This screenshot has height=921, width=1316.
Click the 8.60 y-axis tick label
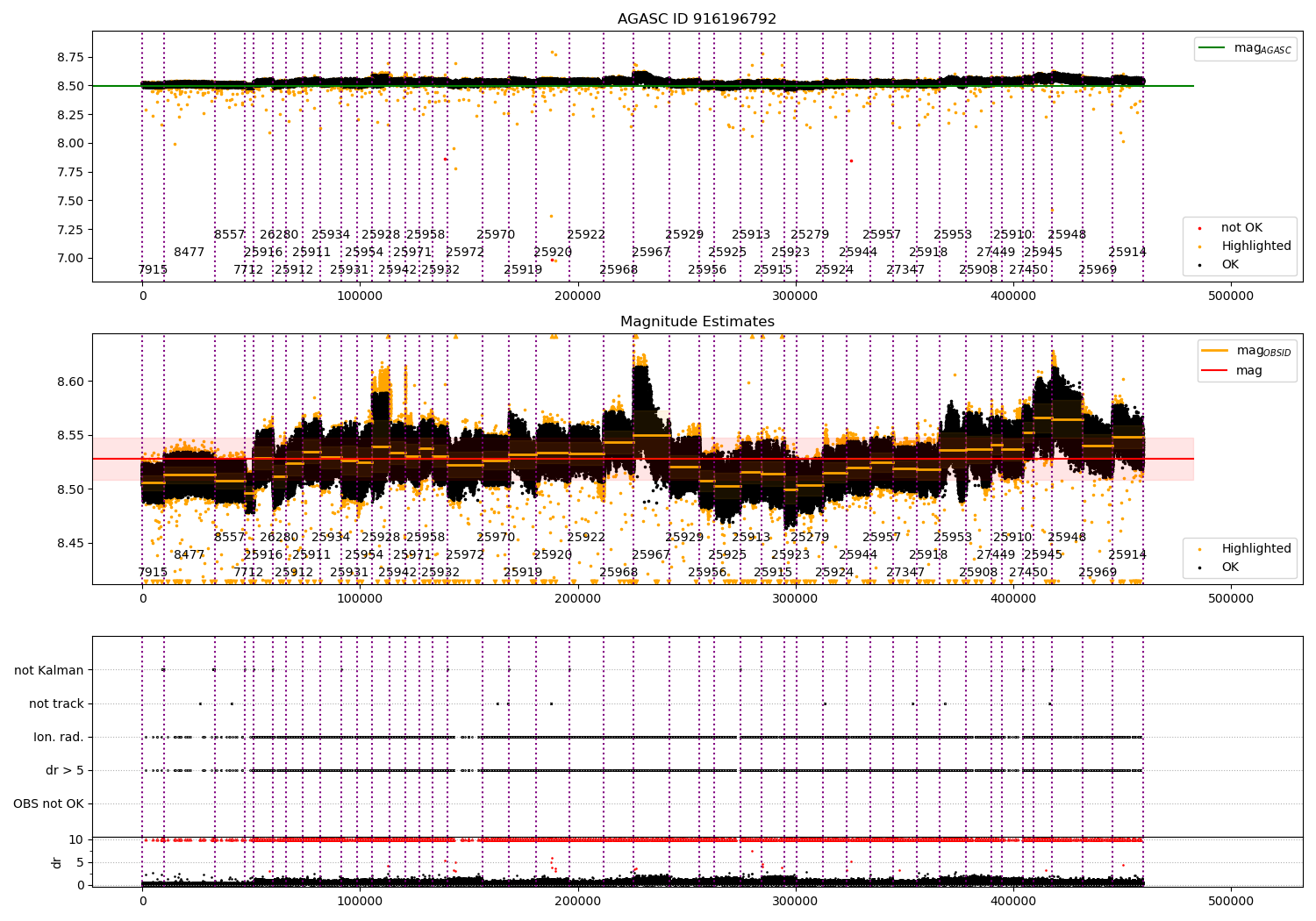[70, 382]
